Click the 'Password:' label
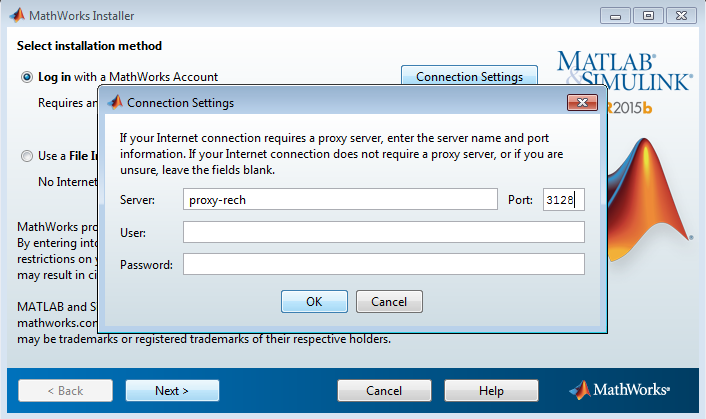Screen dimensions: 706x419 pyautogui.click(x=146, y=265)
